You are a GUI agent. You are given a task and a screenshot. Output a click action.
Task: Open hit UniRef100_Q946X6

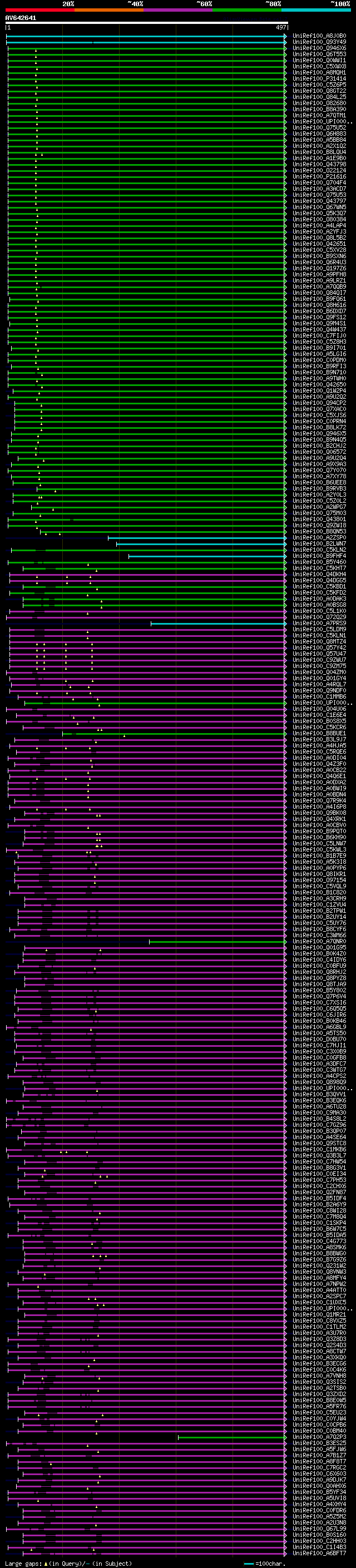(x=319, y=48)
